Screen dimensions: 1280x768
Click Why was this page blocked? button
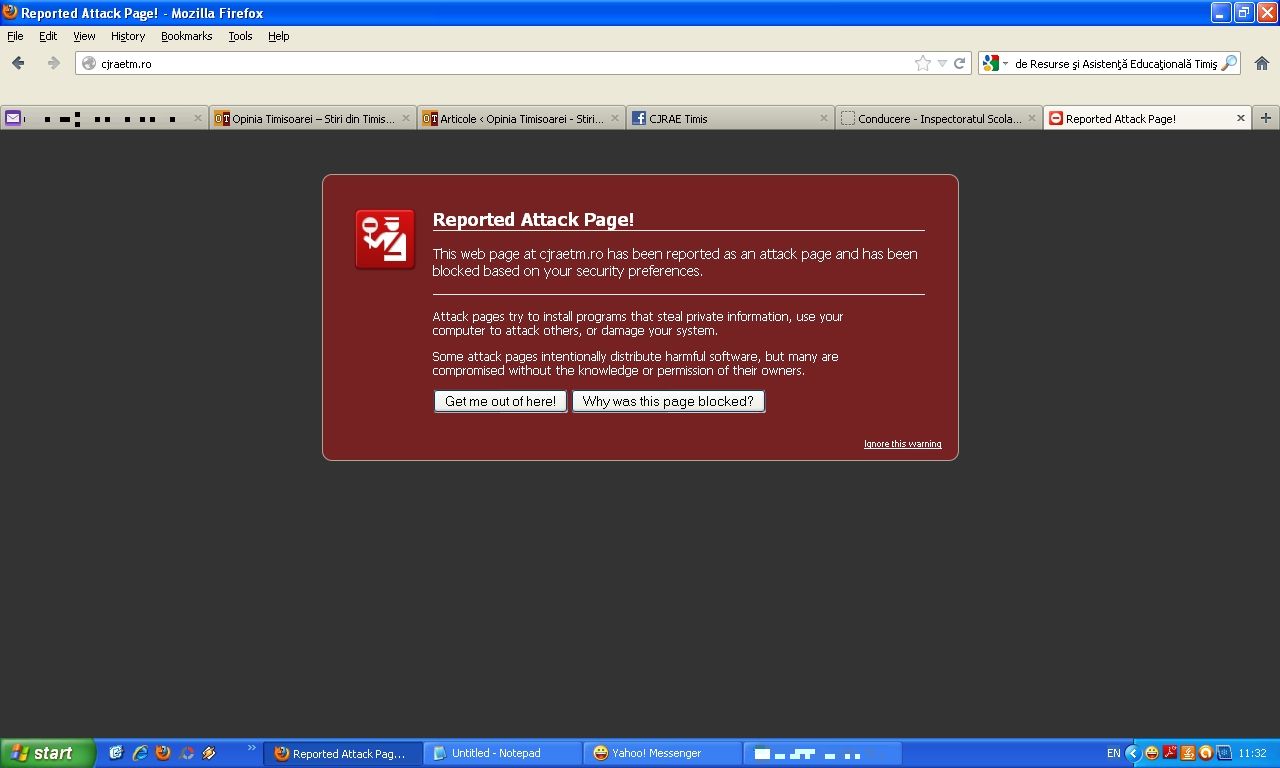[x=668, y=401]
